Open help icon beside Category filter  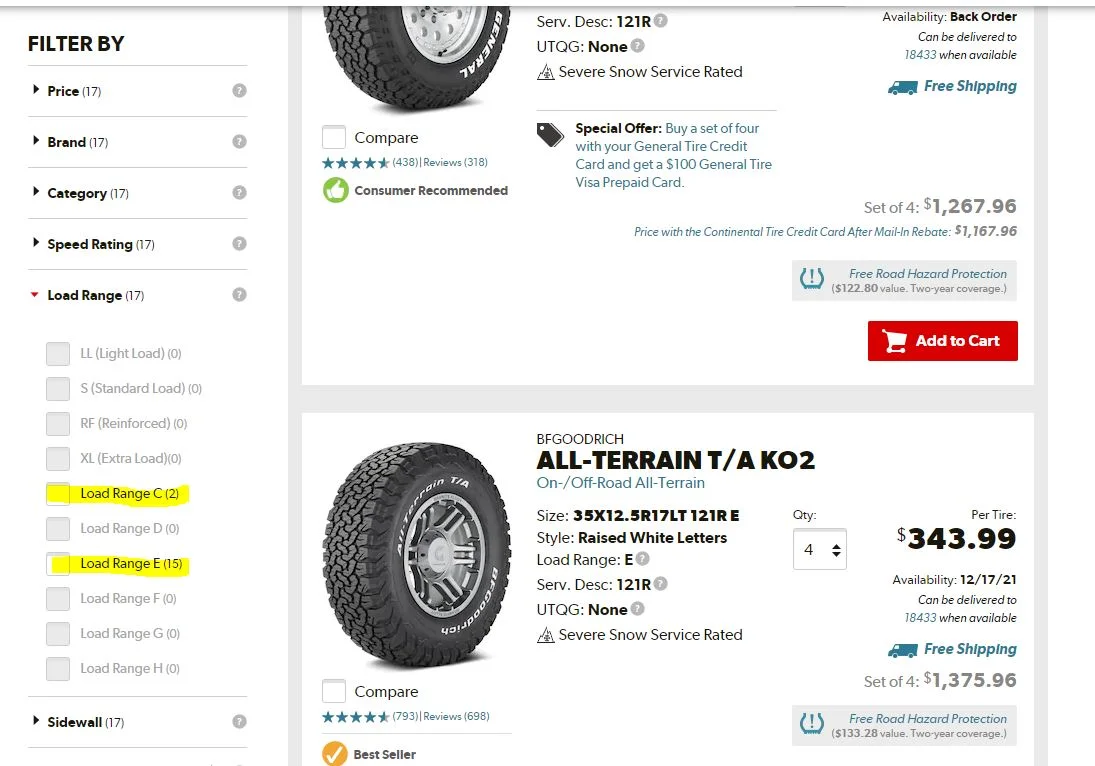(239, 193)
